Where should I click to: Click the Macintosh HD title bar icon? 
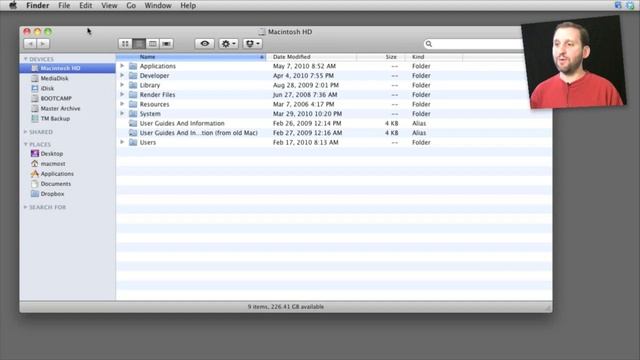coord(262,32)
